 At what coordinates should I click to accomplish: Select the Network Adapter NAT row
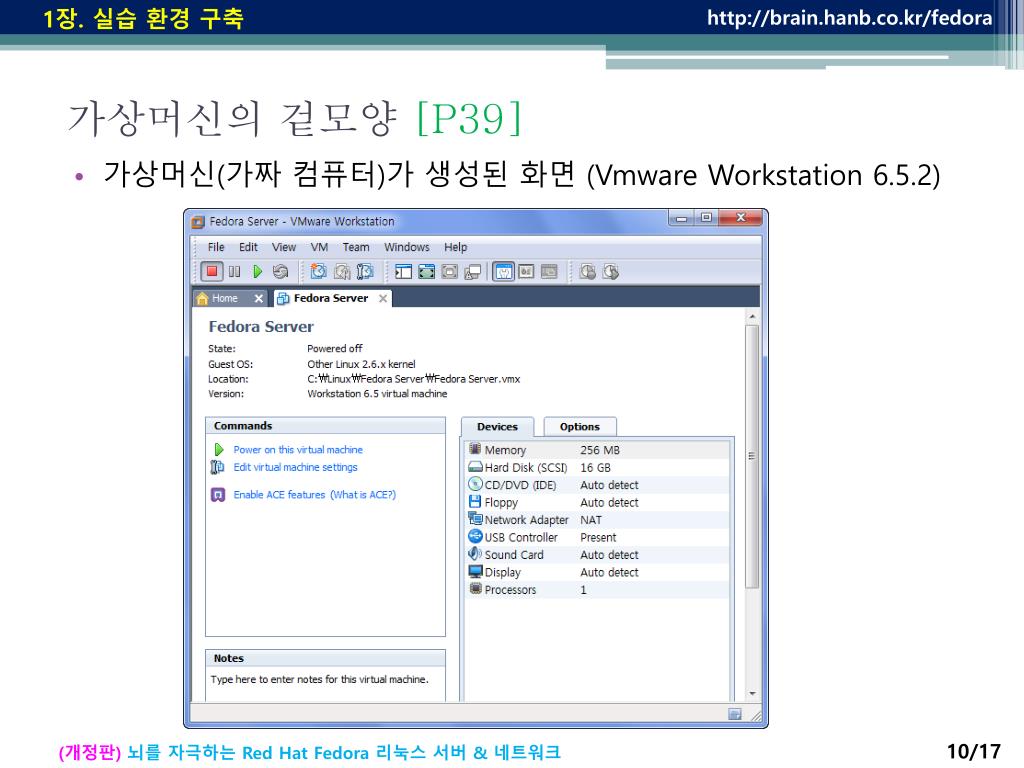[x=598, y=520]
